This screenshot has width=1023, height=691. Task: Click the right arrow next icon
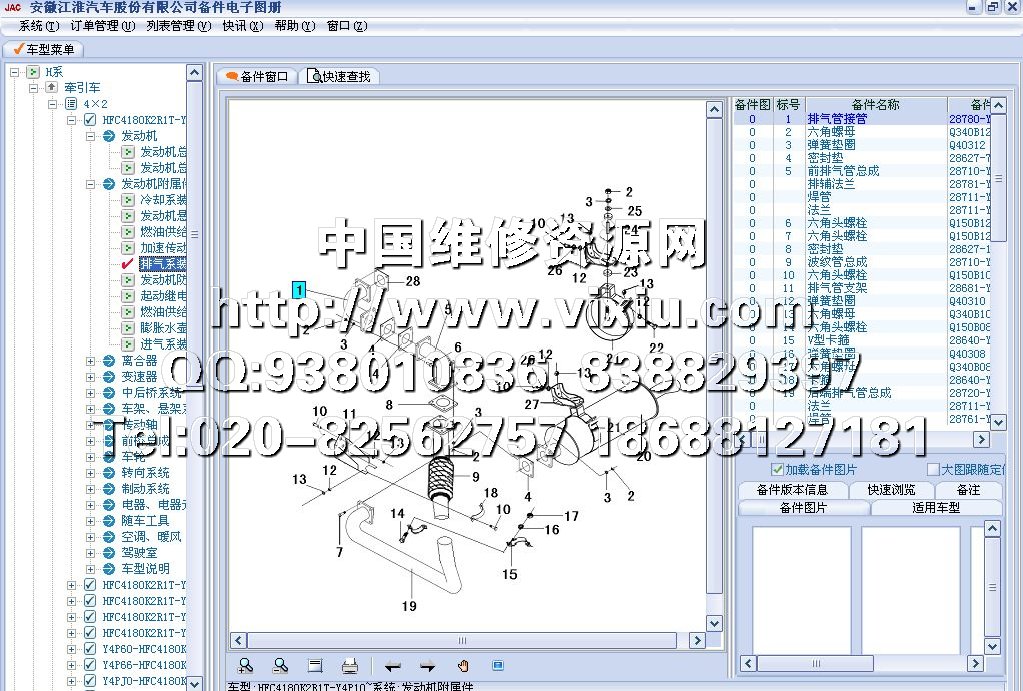pos(427,665)
